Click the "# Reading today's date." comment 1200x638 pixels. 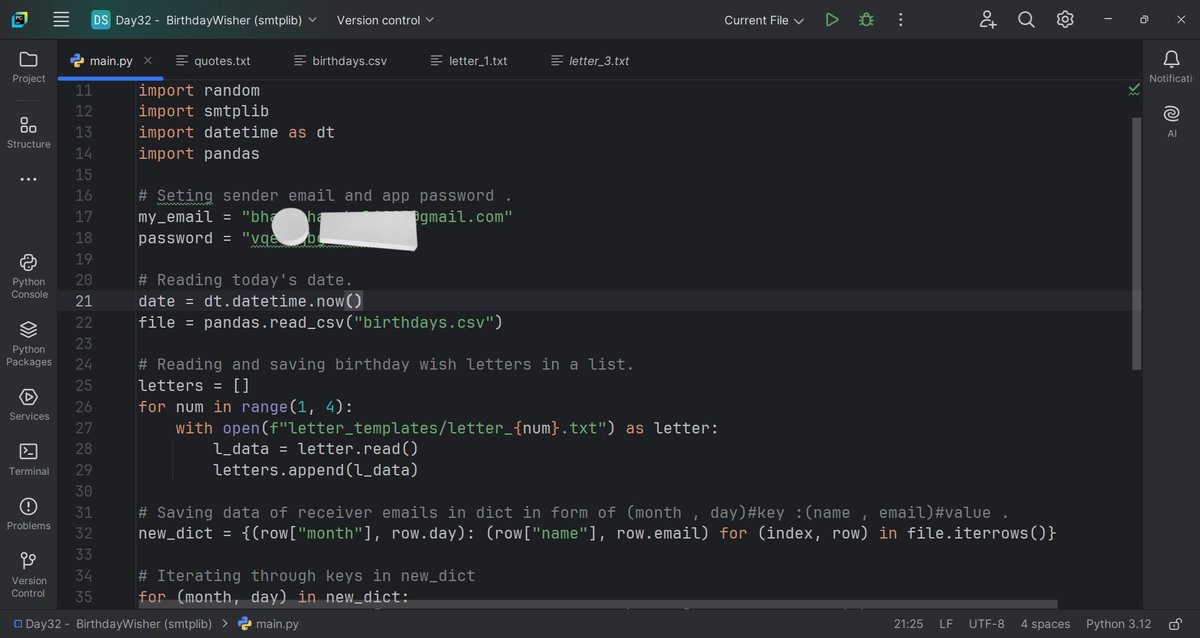(x=246, y=280)
